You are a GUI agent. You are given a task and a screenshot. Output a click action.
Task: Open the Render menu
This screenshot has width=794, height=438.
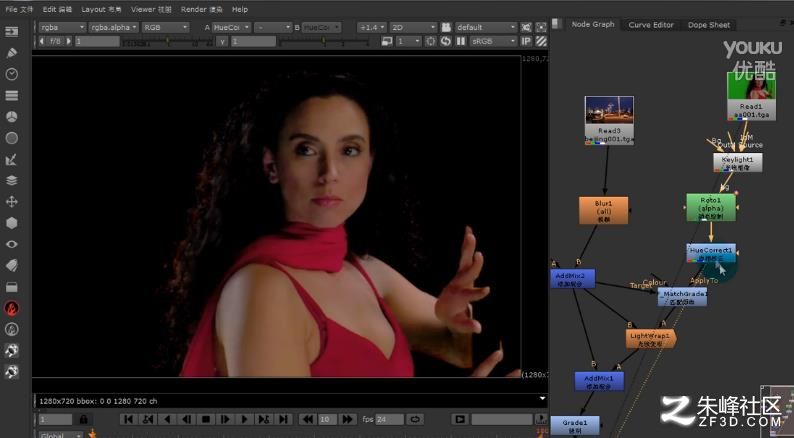tap(201, 9)
